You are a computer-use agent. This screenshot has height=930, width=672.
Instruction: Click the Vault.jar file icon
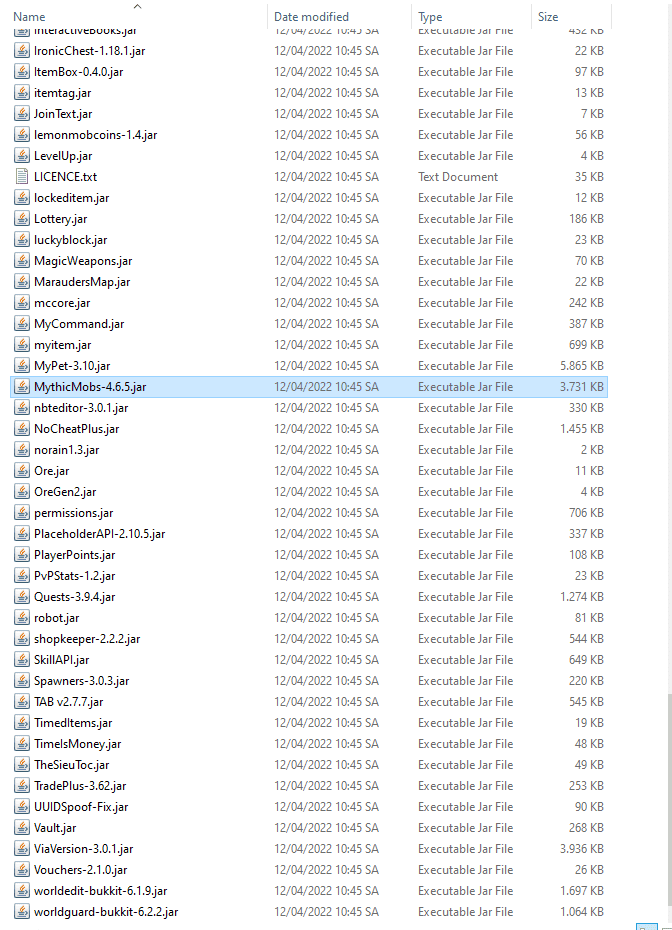[x=22, y=828]
